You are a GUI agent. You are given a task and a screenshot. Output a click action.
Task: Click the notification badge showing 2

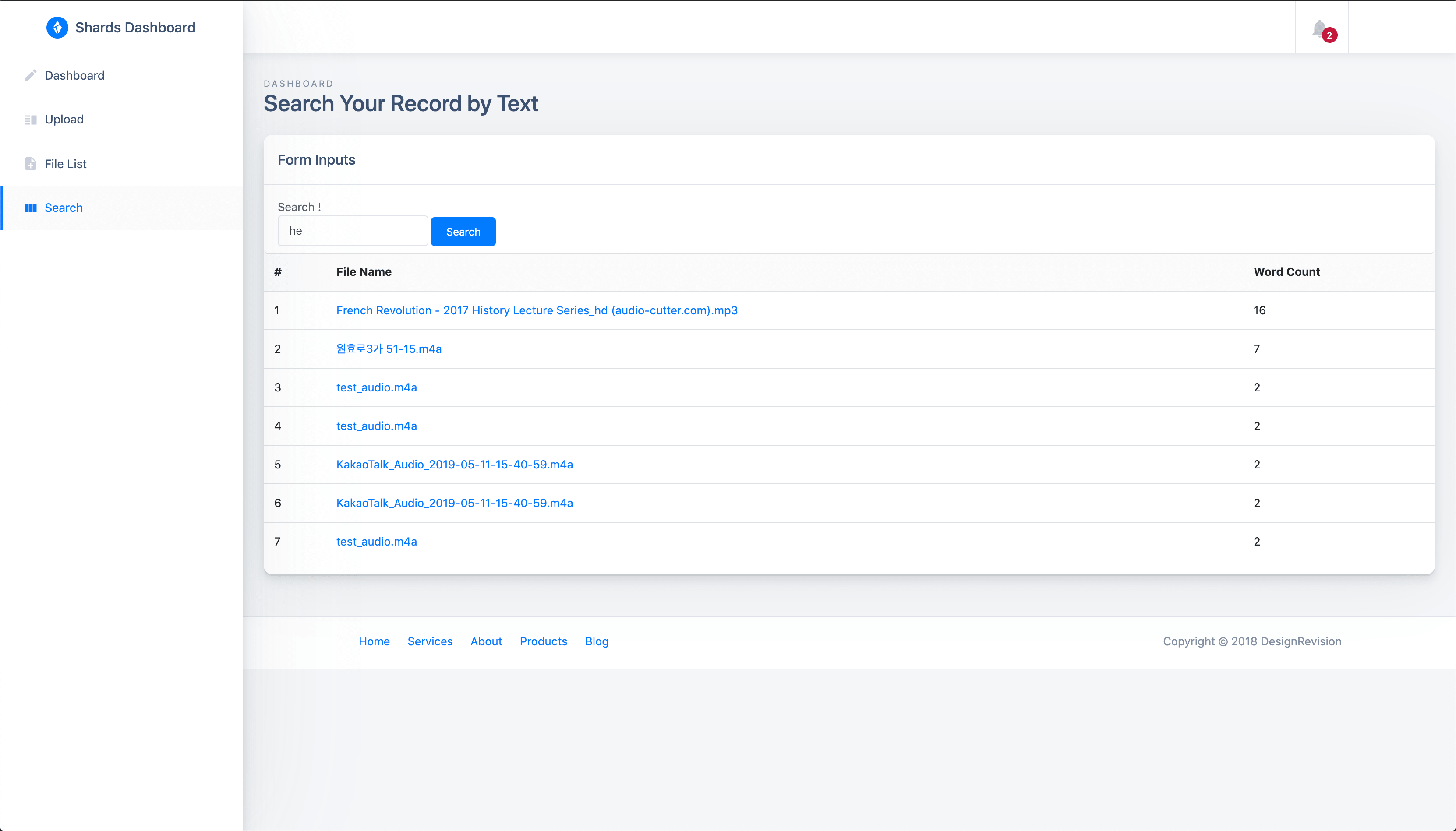(1330, 35)
